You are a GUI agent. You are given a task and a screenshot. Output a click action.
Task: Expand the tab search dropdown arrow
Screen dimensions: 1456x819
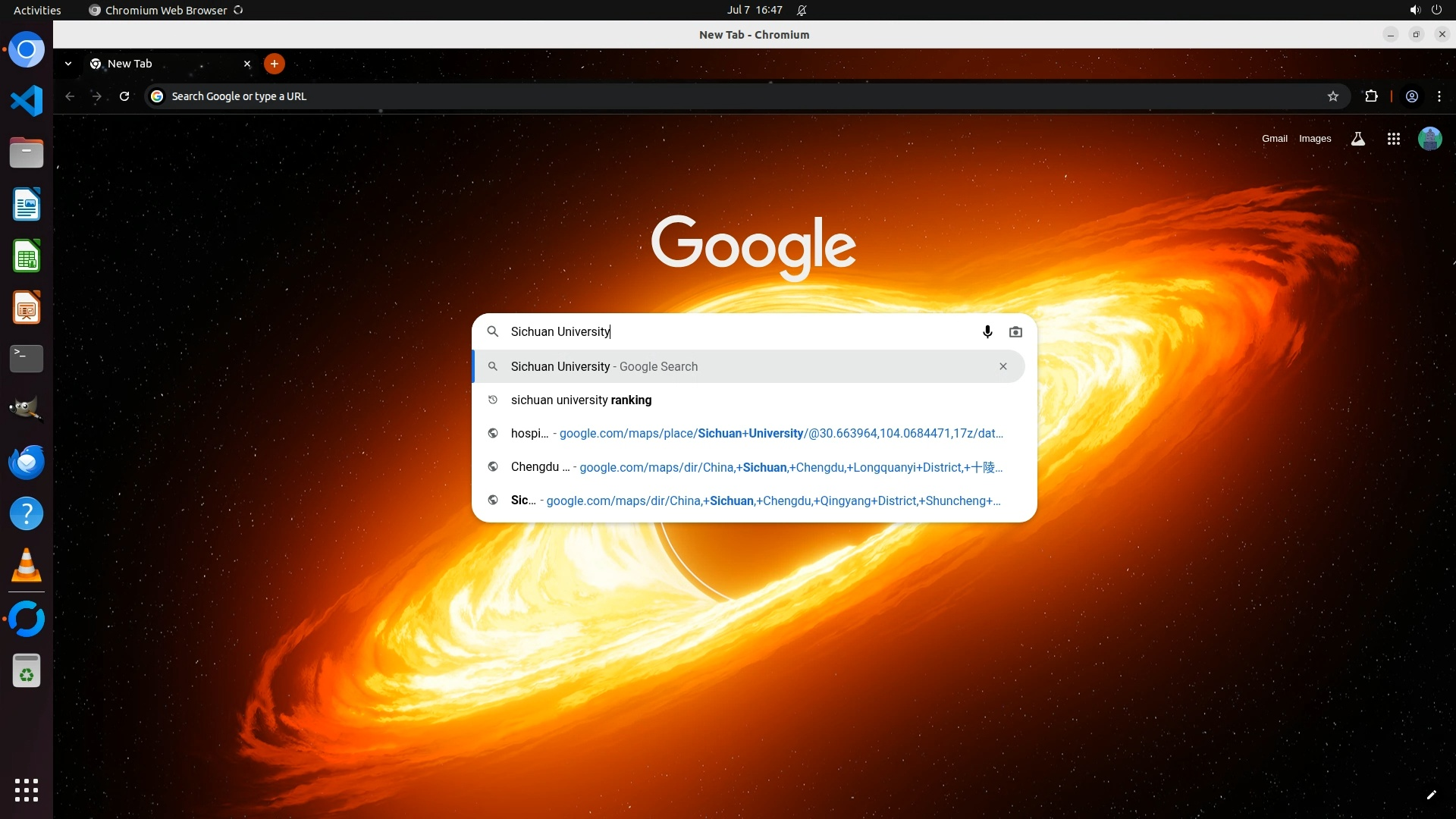(68, 64)
